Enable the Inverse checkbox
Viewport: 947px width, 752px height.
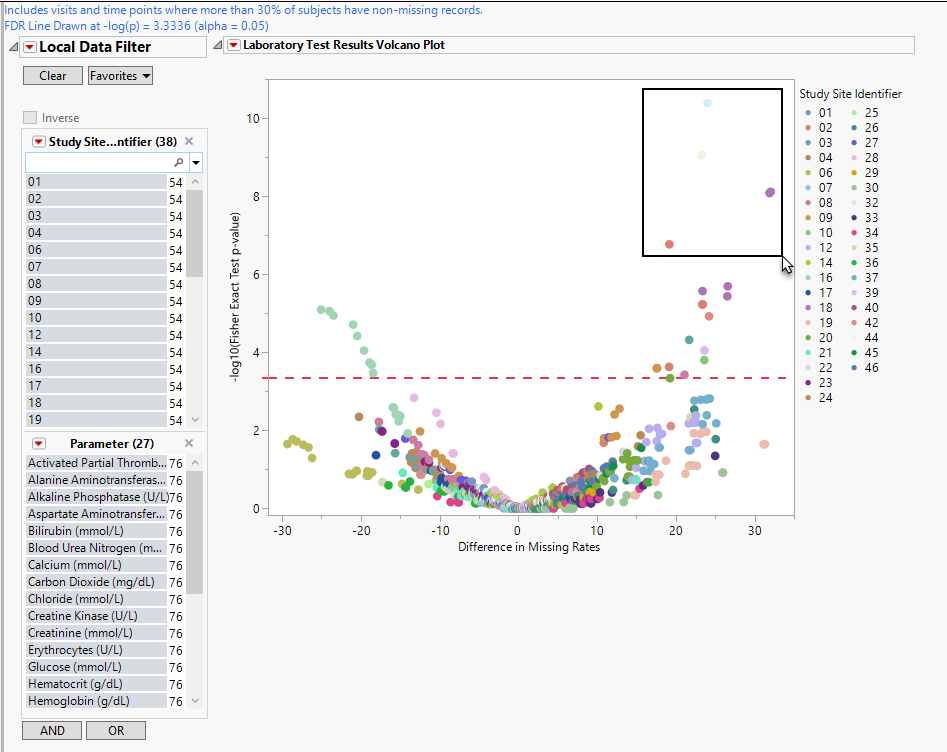(30, 118)
